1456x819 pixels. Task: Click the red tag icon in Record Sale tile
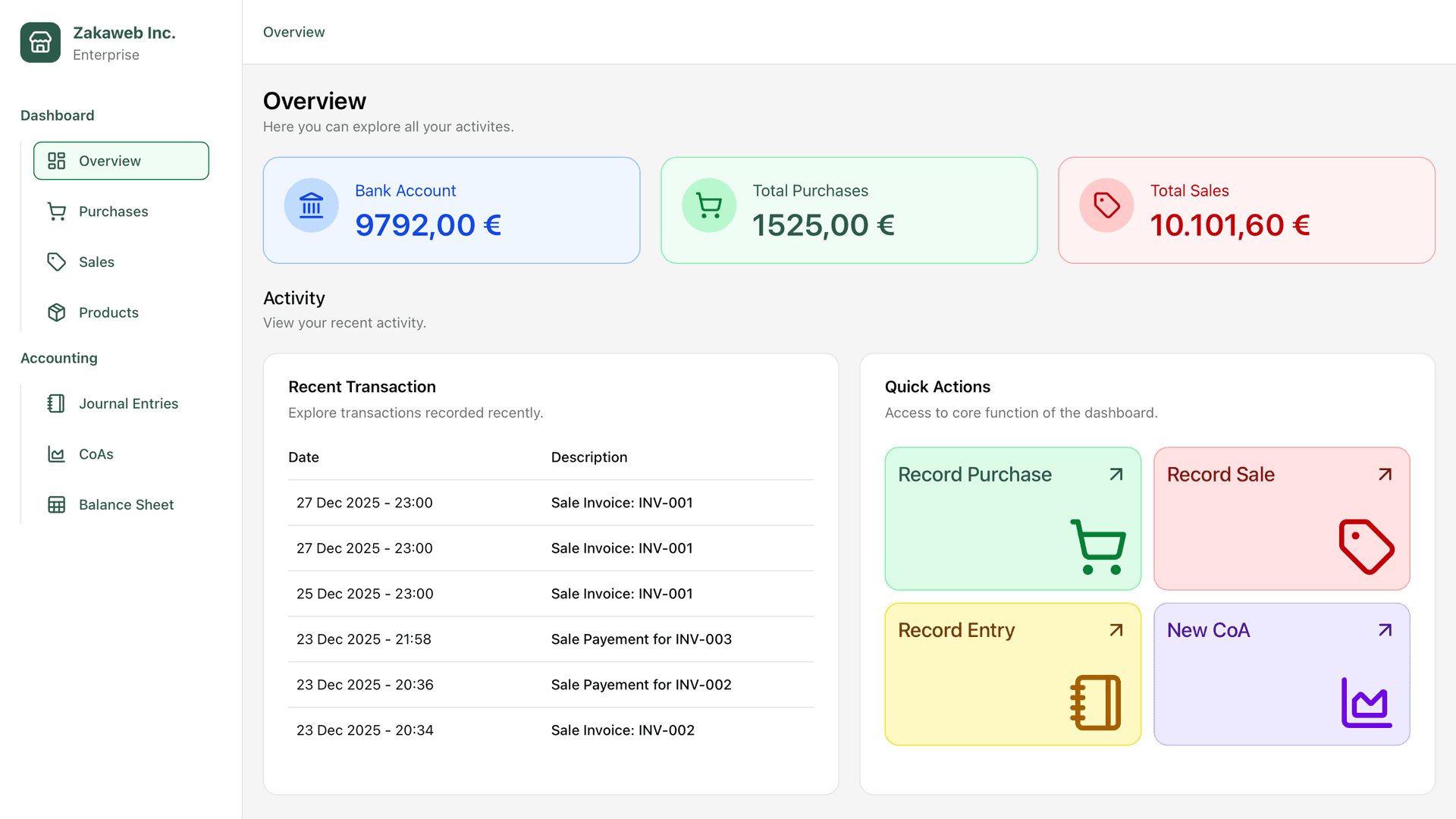1366,547
